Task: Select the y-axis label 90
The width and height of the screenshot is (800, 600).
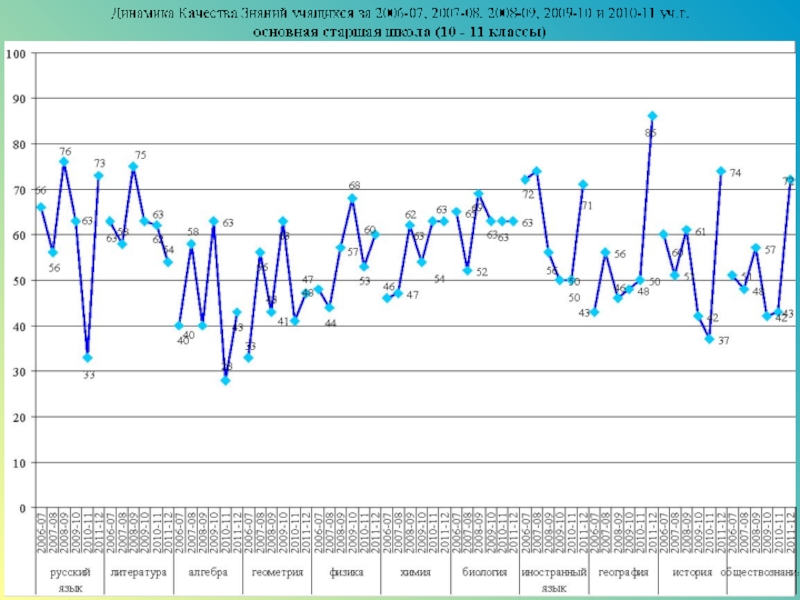Action: (x=19, y=98)
